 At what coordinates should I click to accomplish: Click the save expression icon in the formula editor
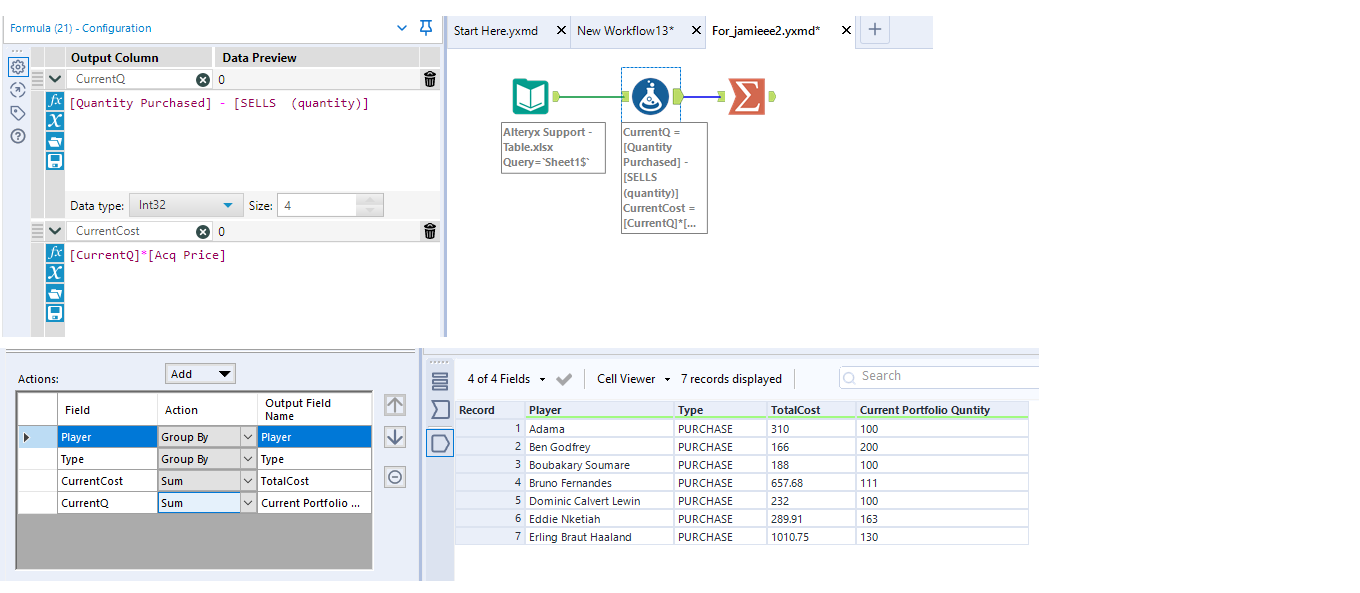pos(55,160)
